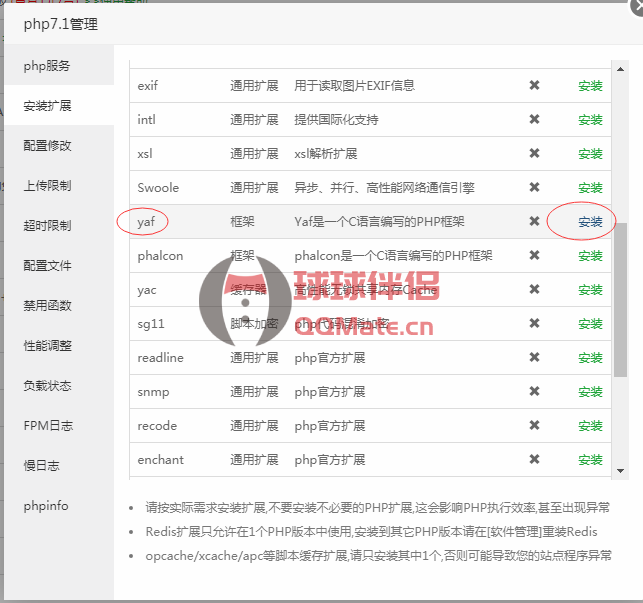
Task: Open the 上传限制 settings tab
Action: [x=47, y=186]
